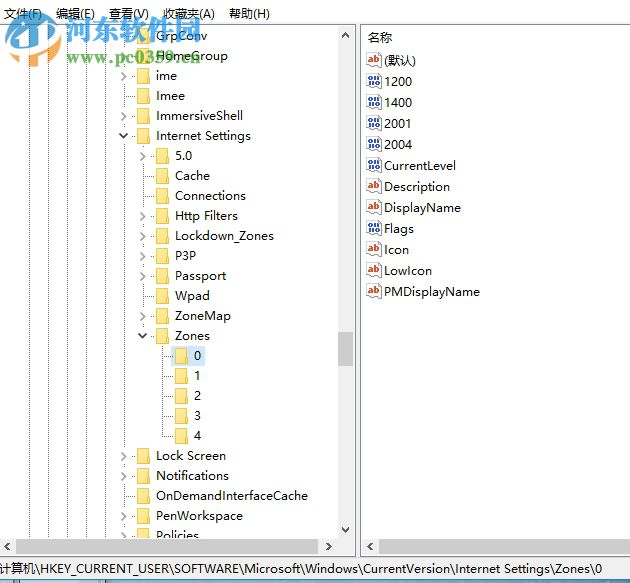630x583 pixels.
Task: Click the registry path in status bar
Action: coord(301,569)
